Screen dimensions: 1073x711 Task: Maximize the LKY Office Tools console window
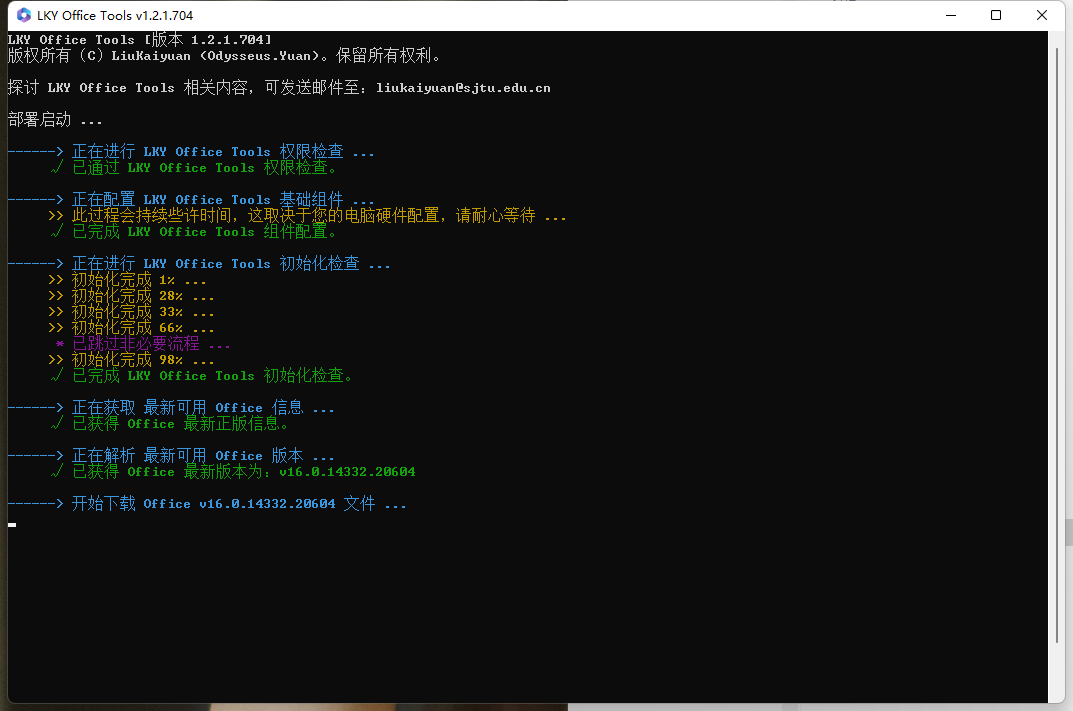tap(996, 15)
